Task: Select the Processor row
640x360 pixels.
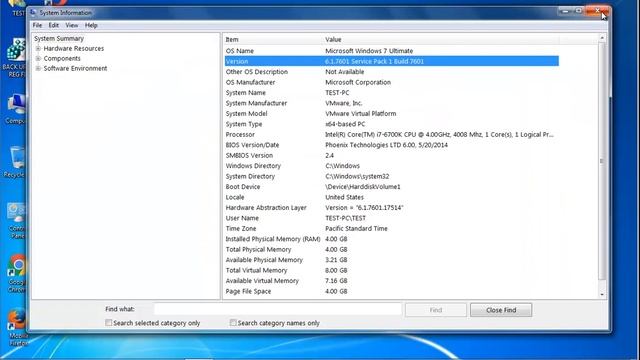Action: (391, 135)
